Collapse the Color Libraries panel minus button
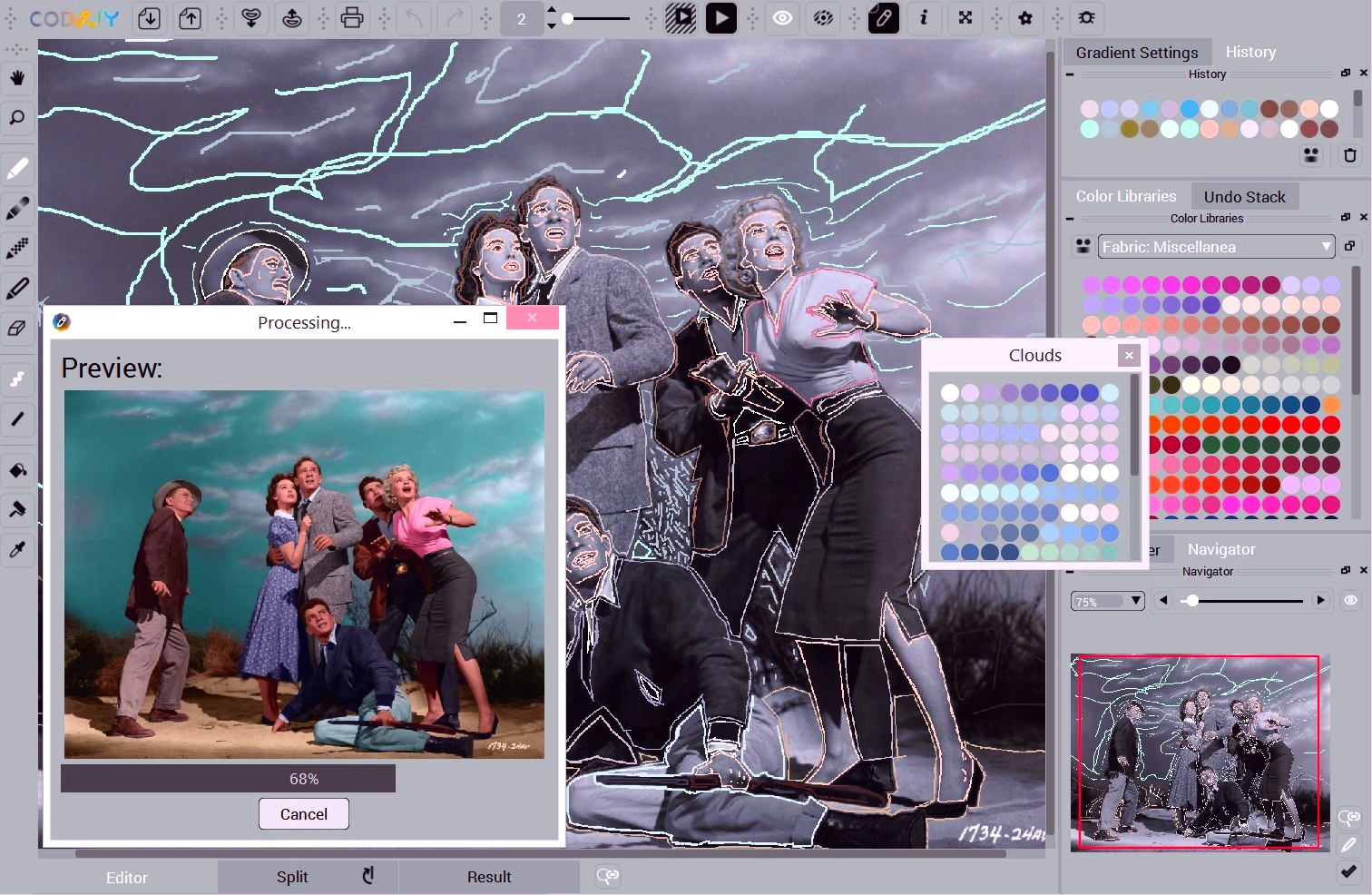The width and height of the screenshot is (1372, 895). (x=1071, y=219)
